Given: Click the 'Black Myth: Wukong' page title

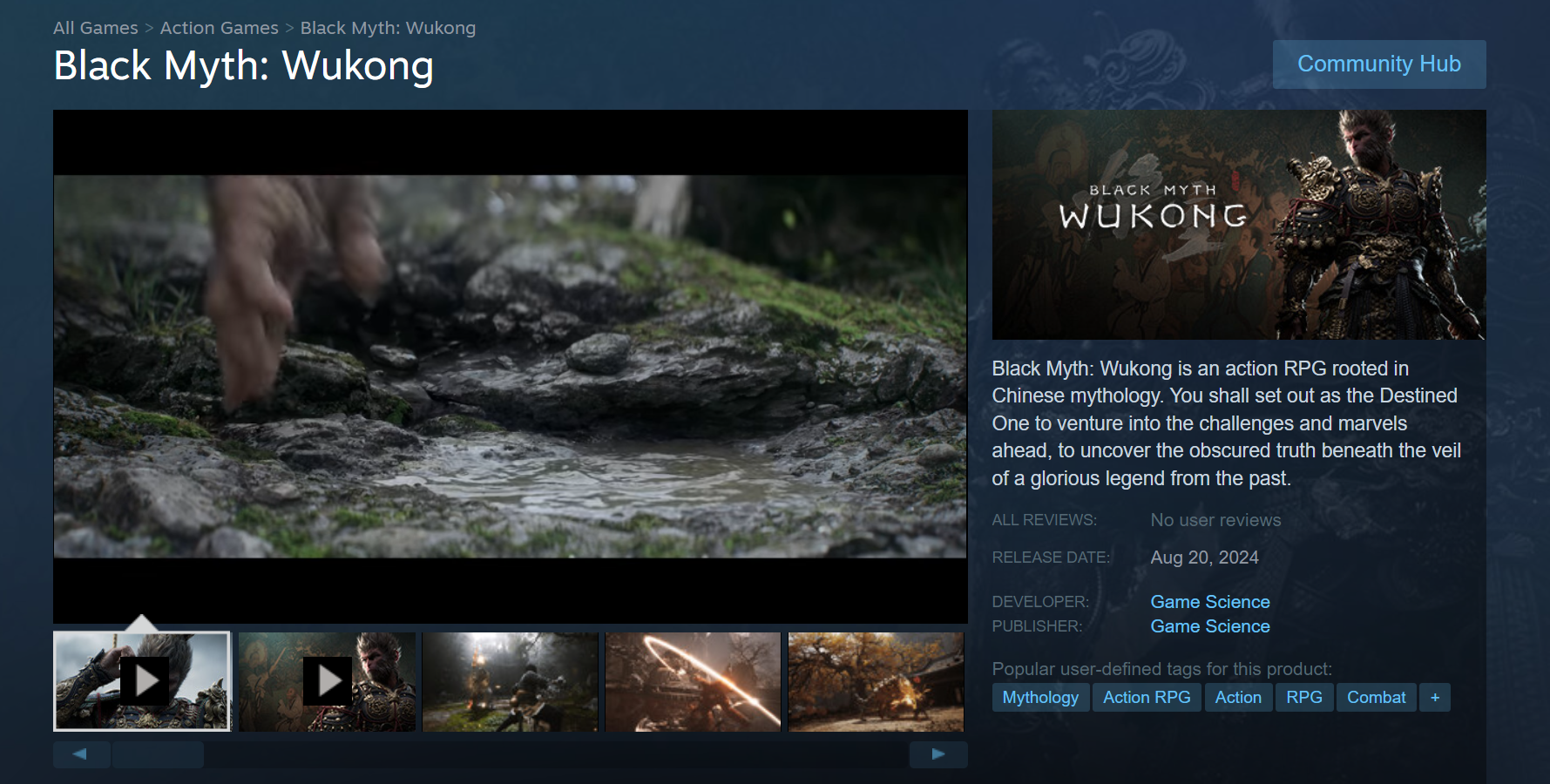Looking at the screenshot, I should (x=243, y=66).
